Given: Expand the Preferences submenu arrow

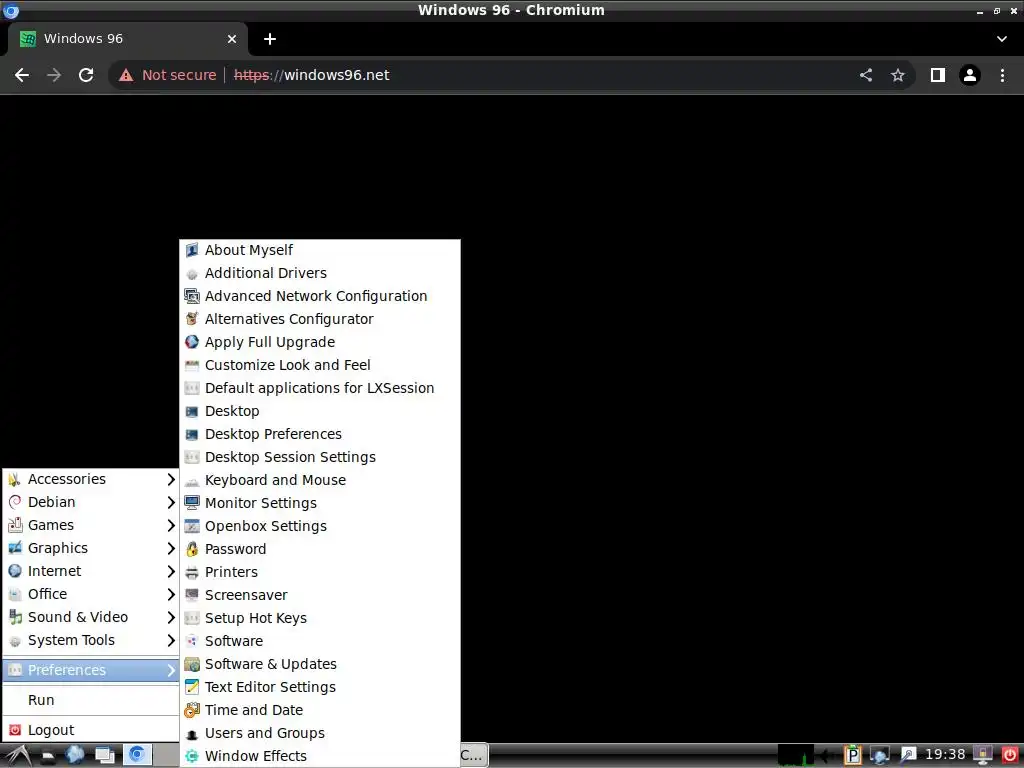Looking at the screenshot, I should [170, 670].
